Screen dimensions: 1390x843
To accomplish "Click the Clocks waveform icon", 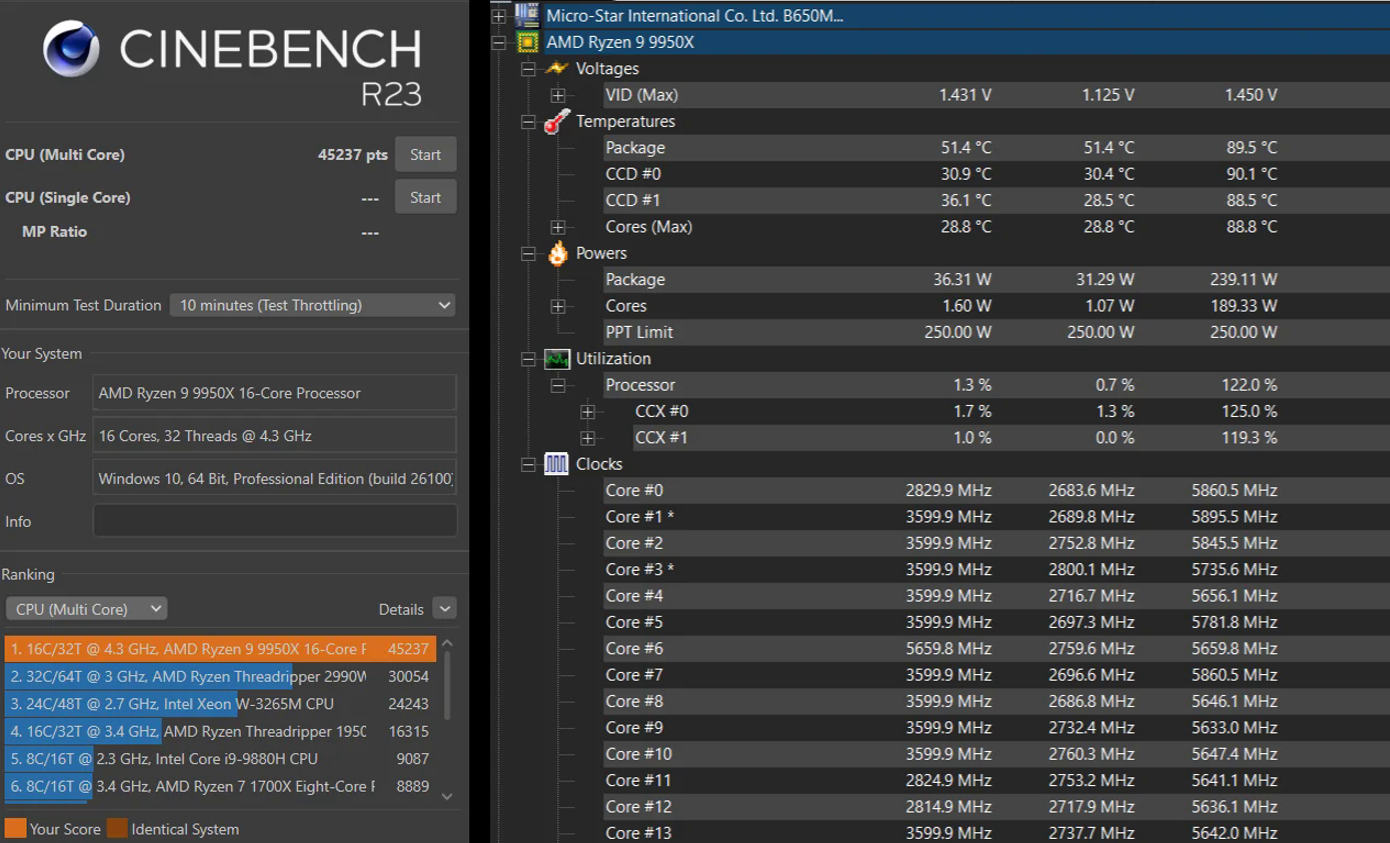I will [557, 464].
